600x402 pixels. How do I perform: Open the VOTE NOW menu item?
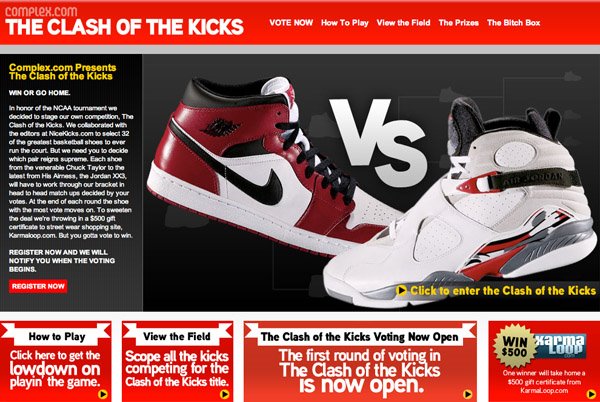click(x=291, y=23)
